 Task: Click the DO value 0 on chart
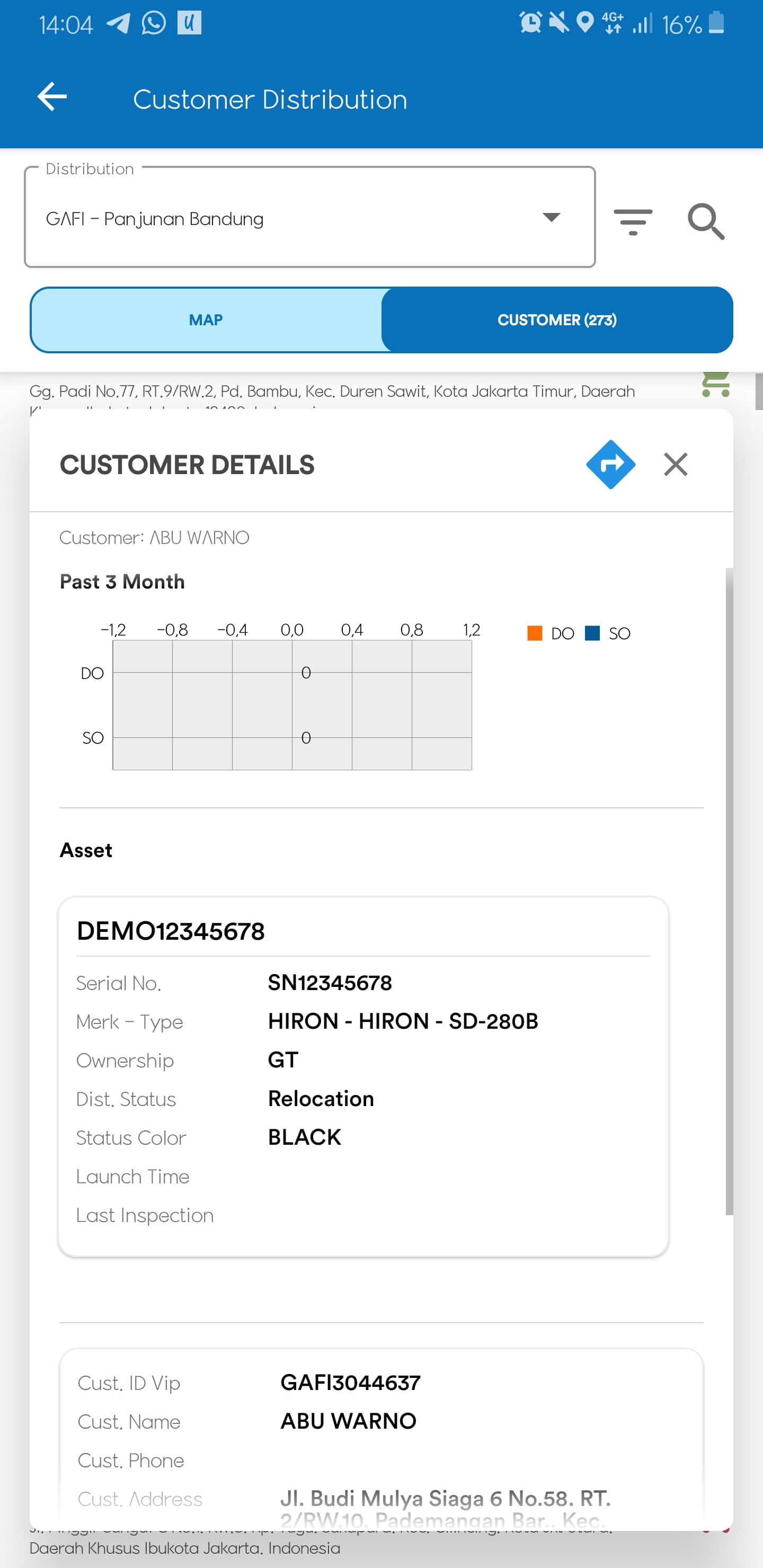point(306,673)
